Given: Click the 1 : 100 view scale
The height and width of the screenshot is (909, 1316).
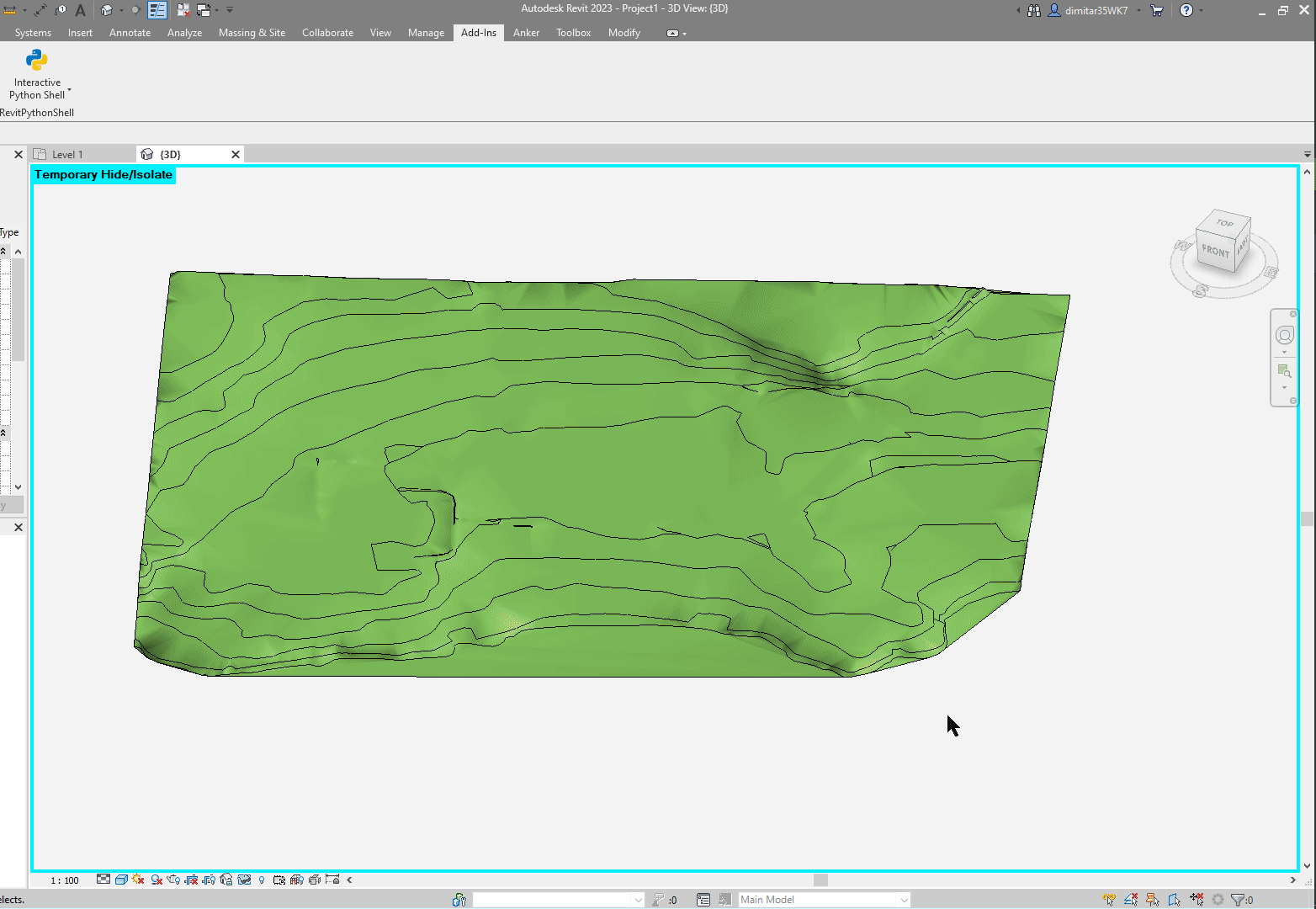Looking at the screenshot, I should [x=65, y=880].
